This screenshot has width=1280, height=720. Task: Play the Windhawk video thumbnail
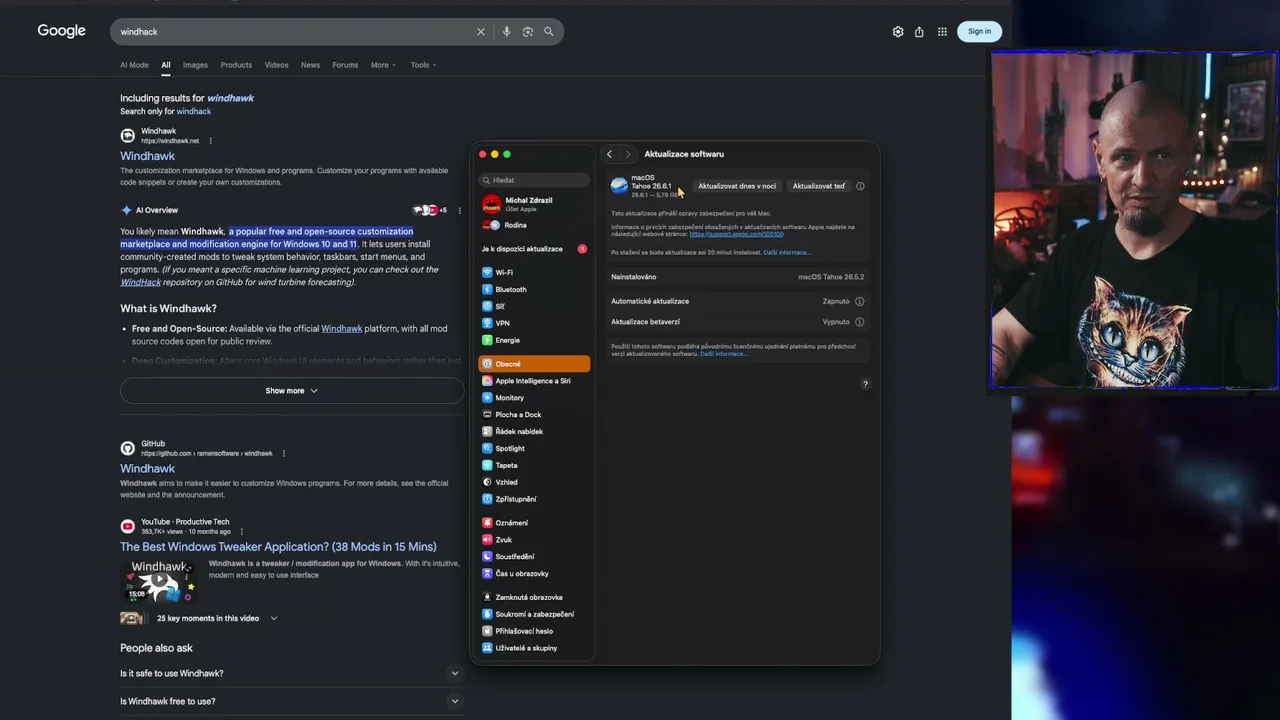point(160,581)
